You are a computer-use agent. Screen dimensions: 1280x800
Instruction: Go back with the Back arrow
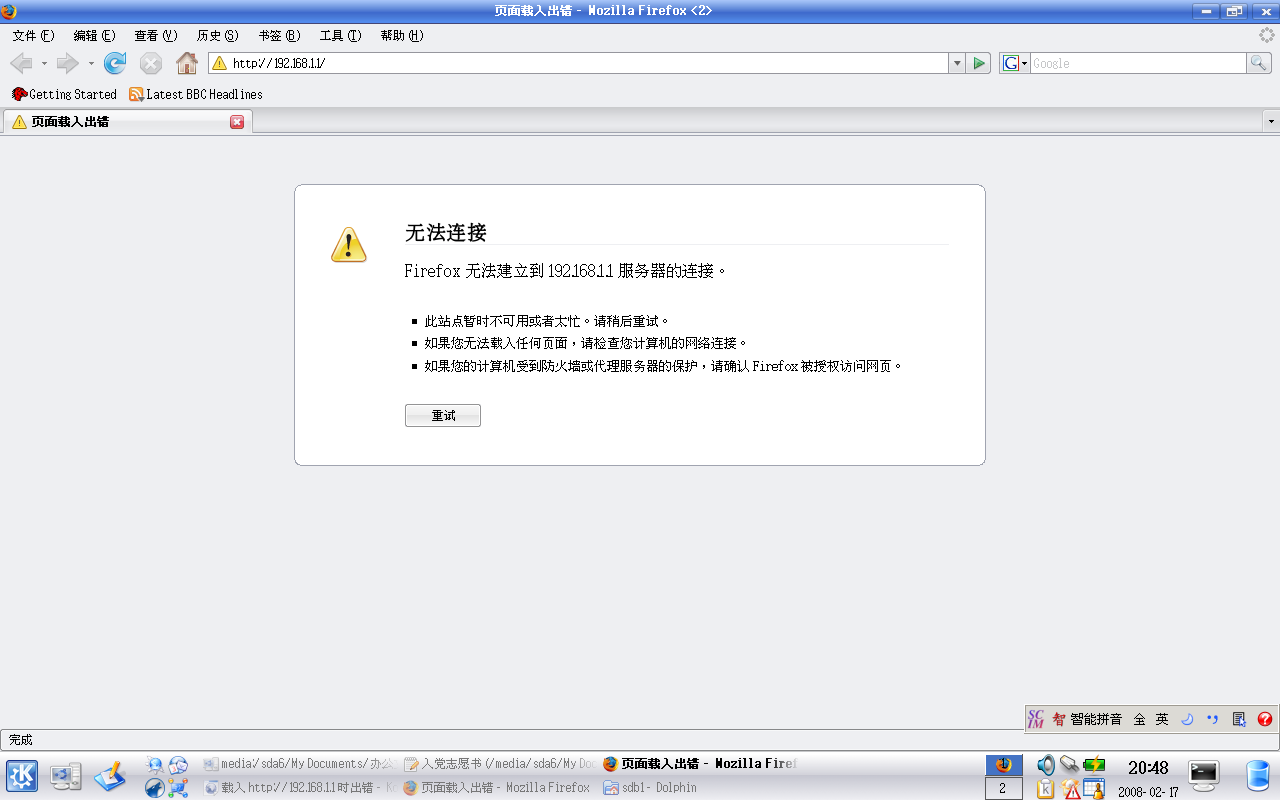(x=20, y=63)
